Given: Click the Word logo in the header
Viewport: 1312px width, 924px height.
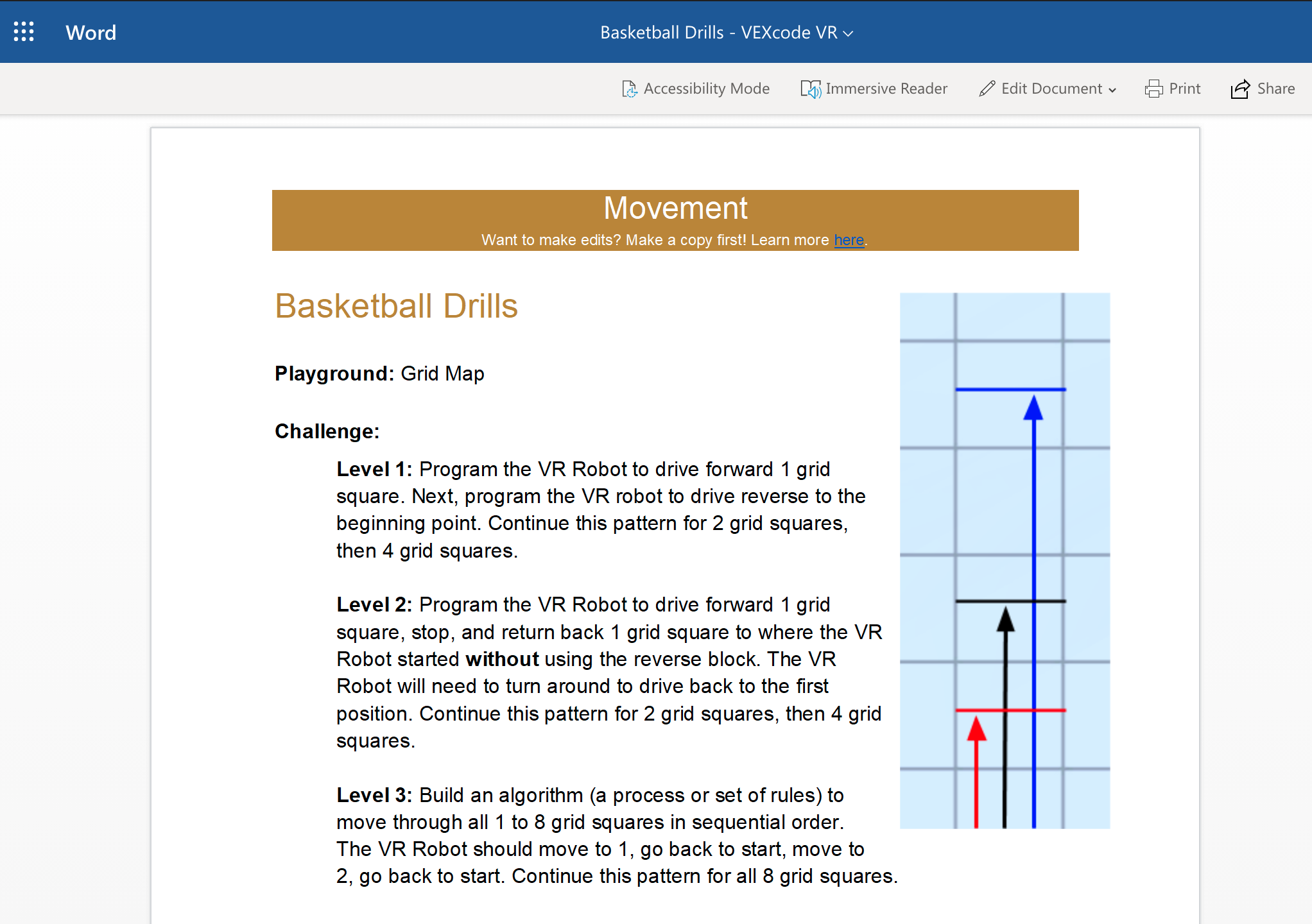Looking at the screenshot, I should point(91,32).
